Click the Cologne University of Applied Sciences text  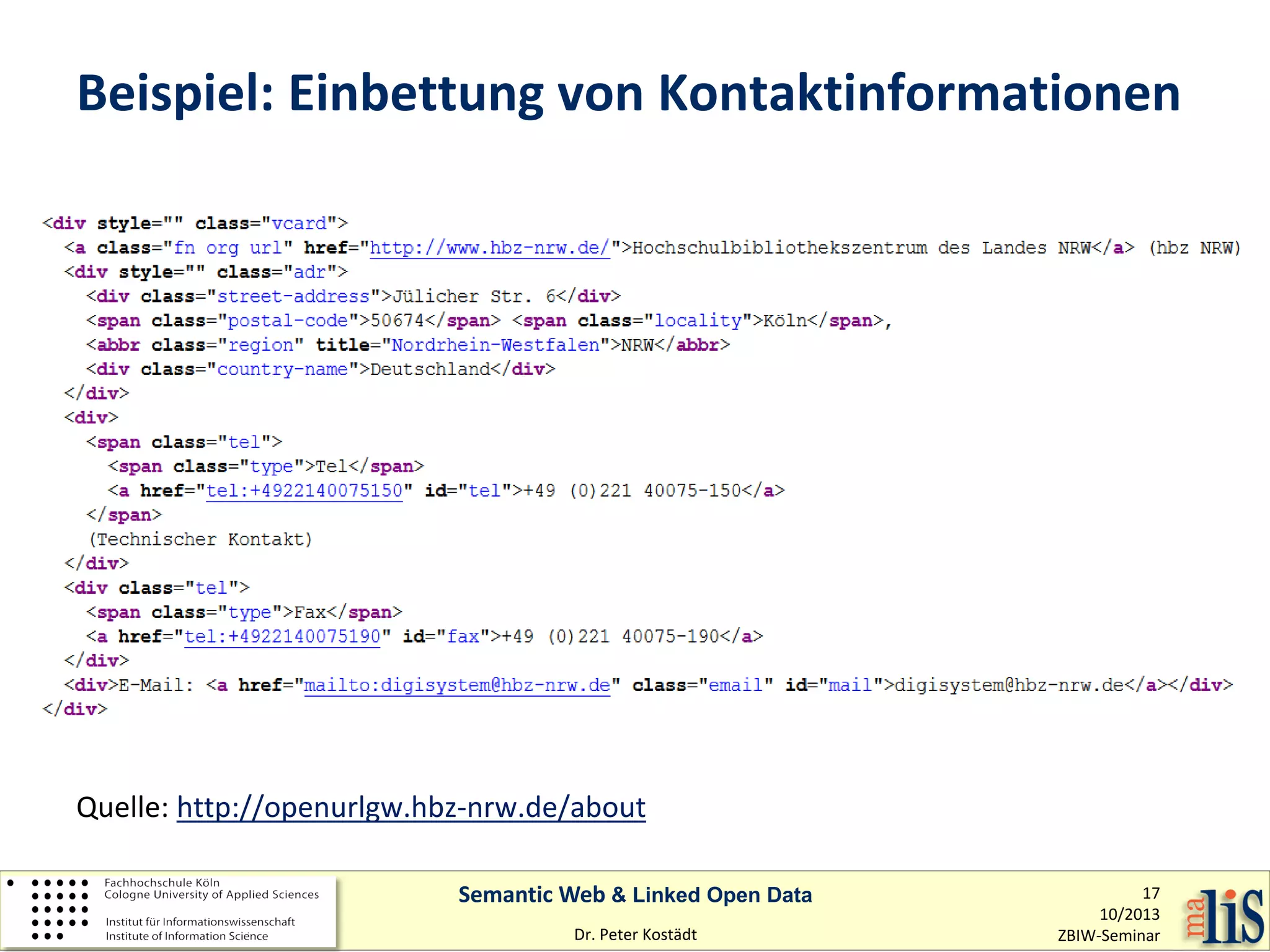211,894
